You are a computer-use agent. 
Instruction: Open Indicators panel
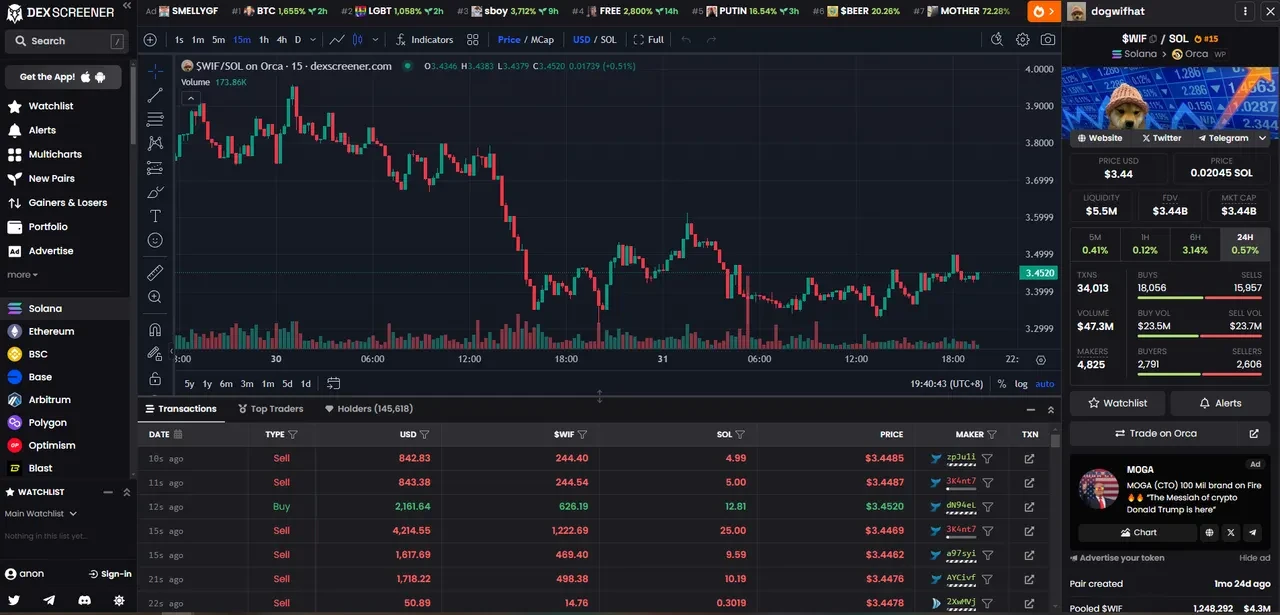click(x=424, y=40)
